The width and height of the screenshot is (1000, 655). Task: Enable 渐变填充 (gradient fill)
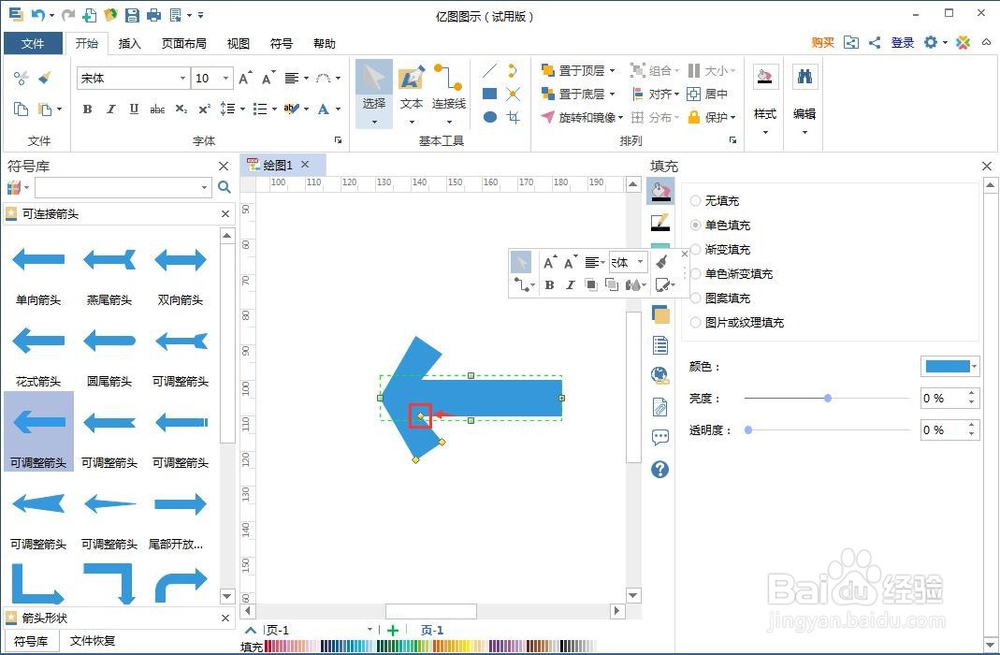[696, 249]
